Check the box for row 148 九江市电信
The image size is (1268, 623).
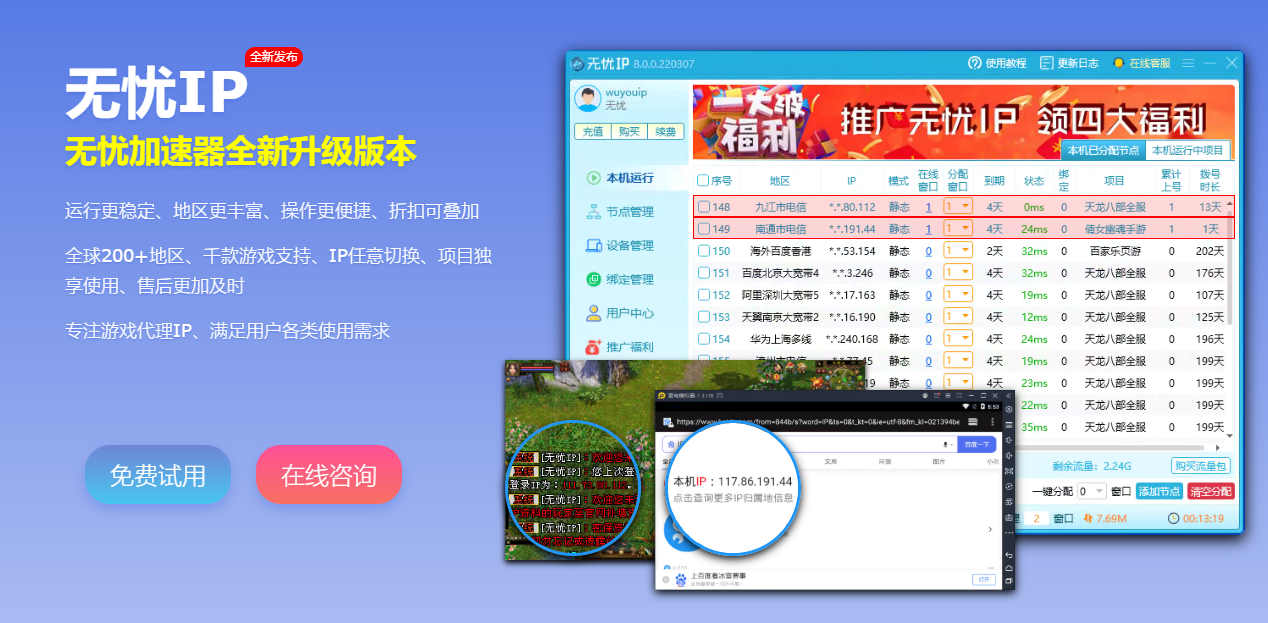coord(704,207)
